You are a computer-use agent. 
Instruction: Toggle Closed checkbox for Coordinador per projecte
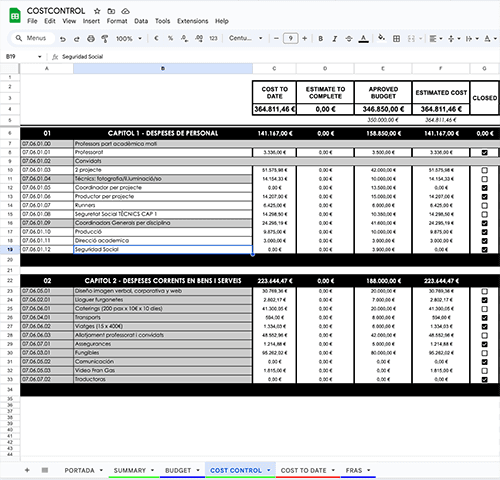coord(485,188)
